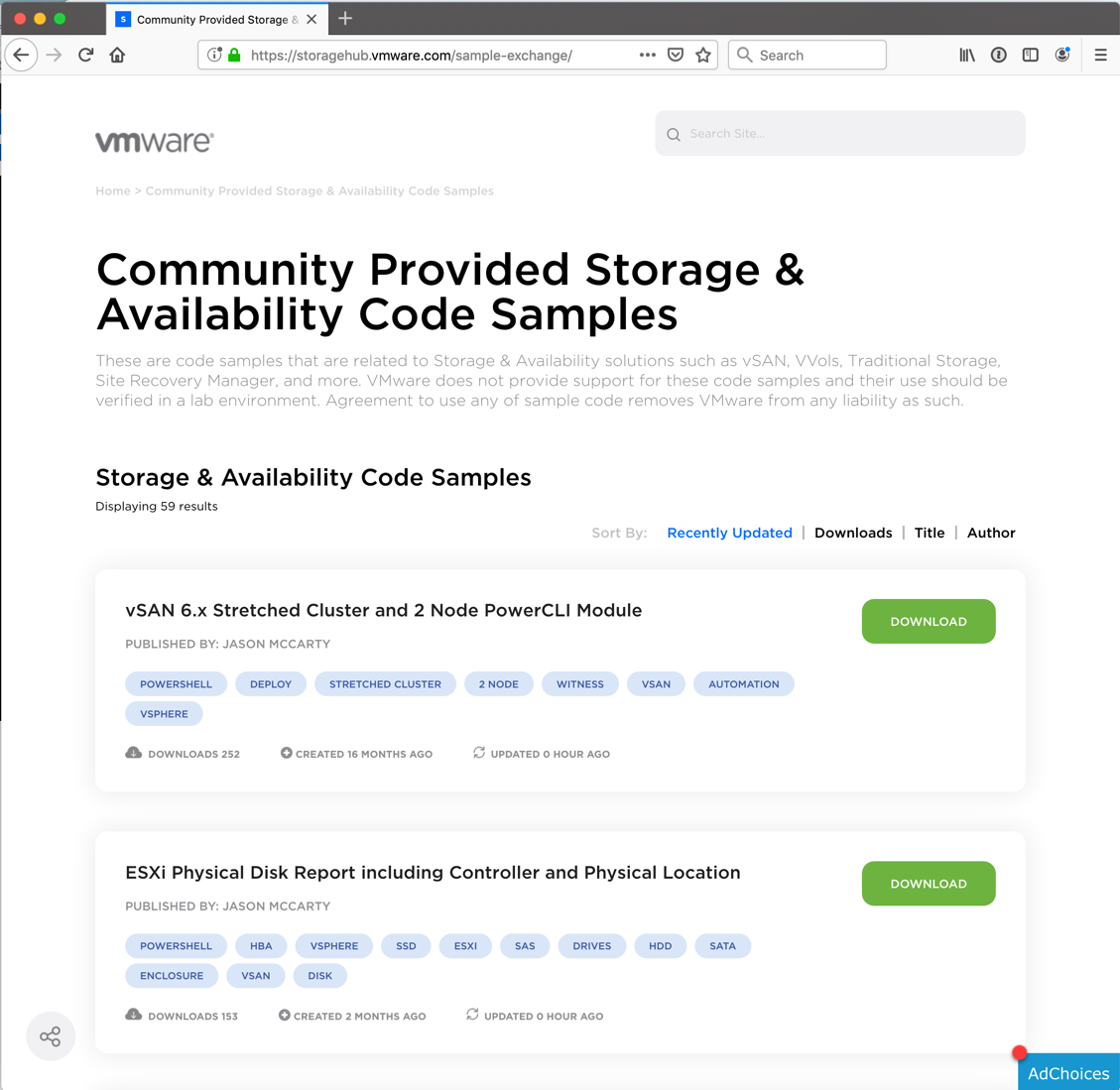Image resolution: width=1120 pixels, height=1090 pixels.
Task: Open the Firefox account avatar icon
Action: tap(1062, 55)
